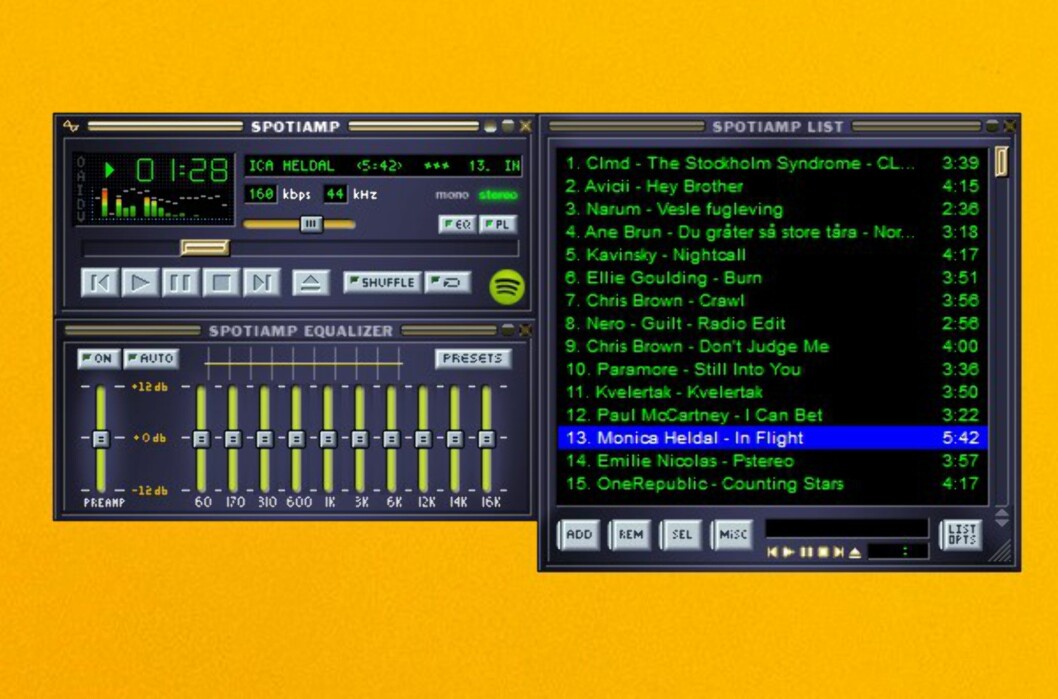The image size is (1058, 699).
Task: Click the Previous track button
Action: (100, 283)
